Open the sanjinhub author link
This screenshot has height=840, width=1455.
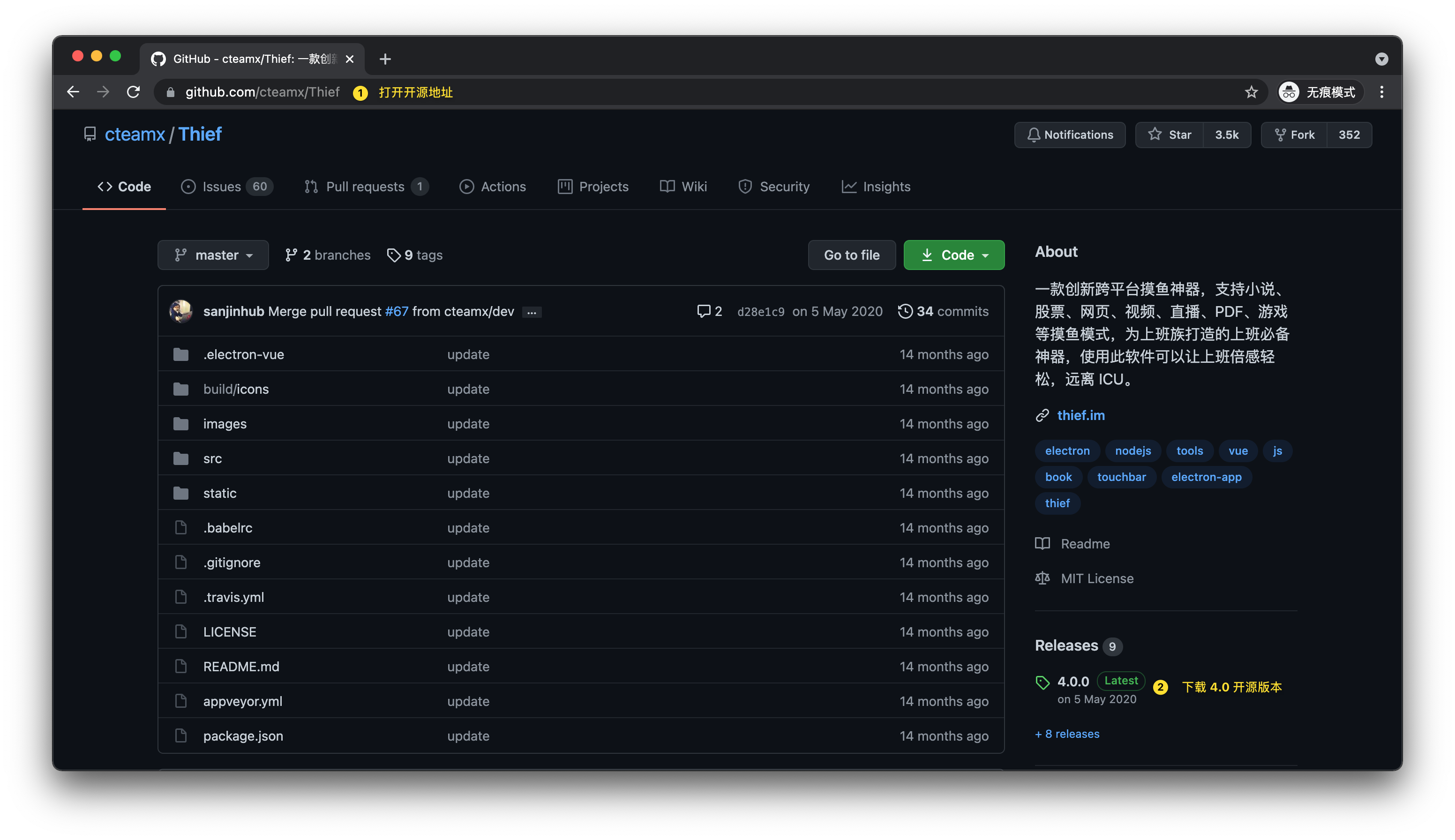[x=233, y=311]
